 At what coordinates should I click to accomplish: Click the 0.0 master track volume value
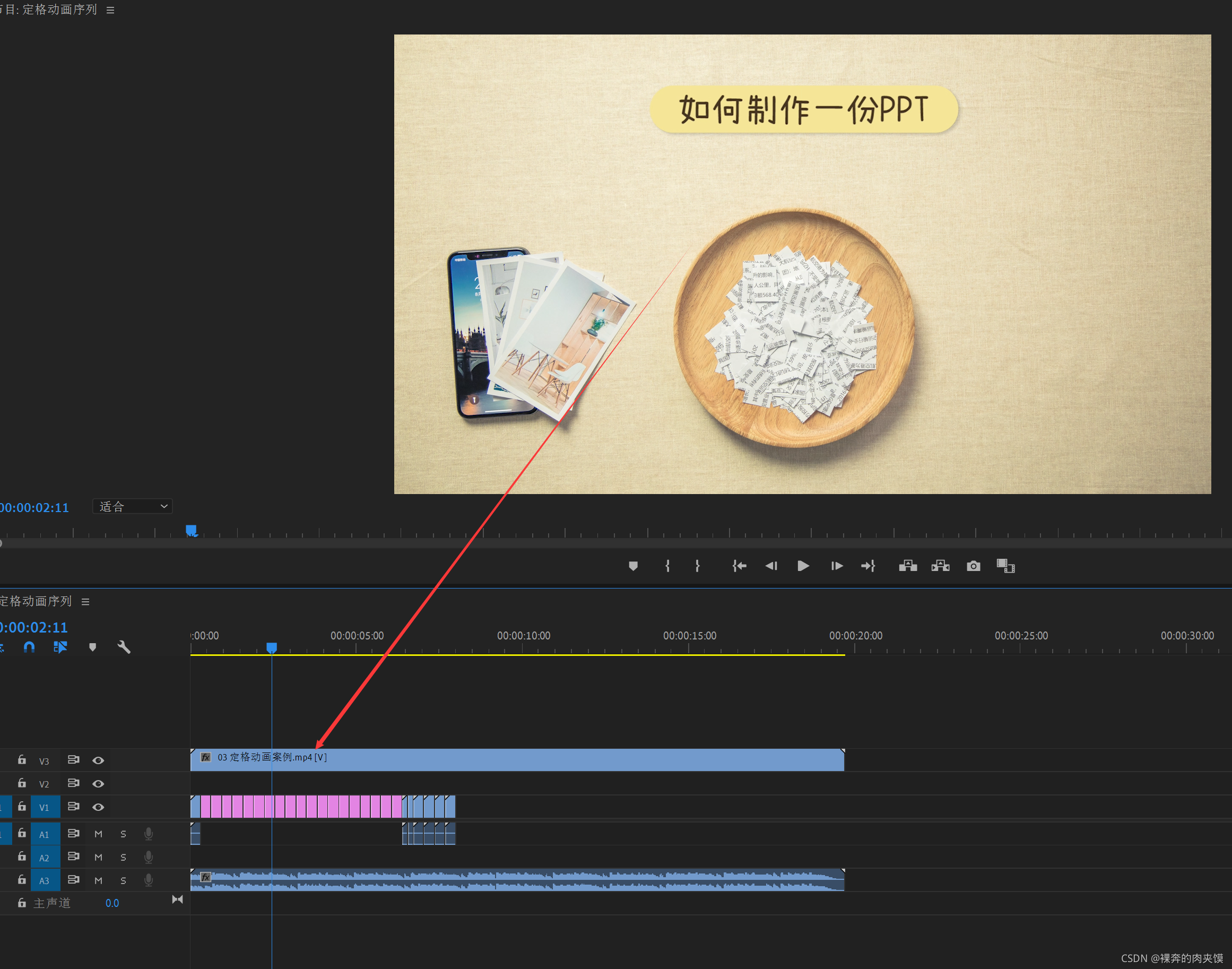tap(112, 903)
